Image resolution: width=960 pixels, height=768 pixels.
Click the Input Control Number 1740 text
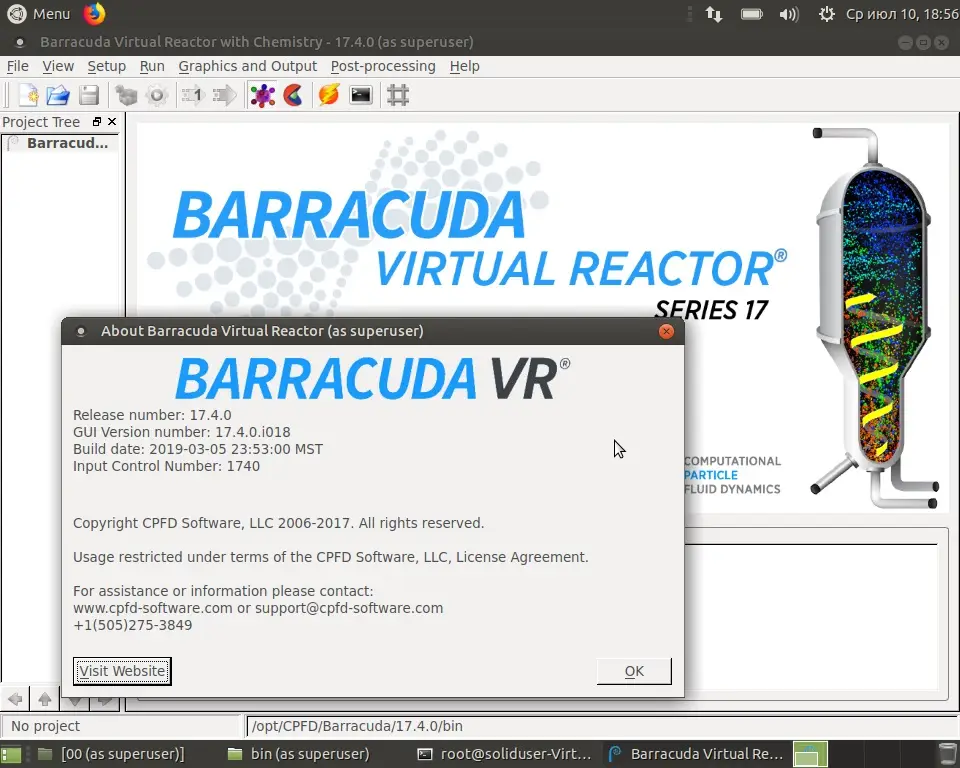pos(167,466)
